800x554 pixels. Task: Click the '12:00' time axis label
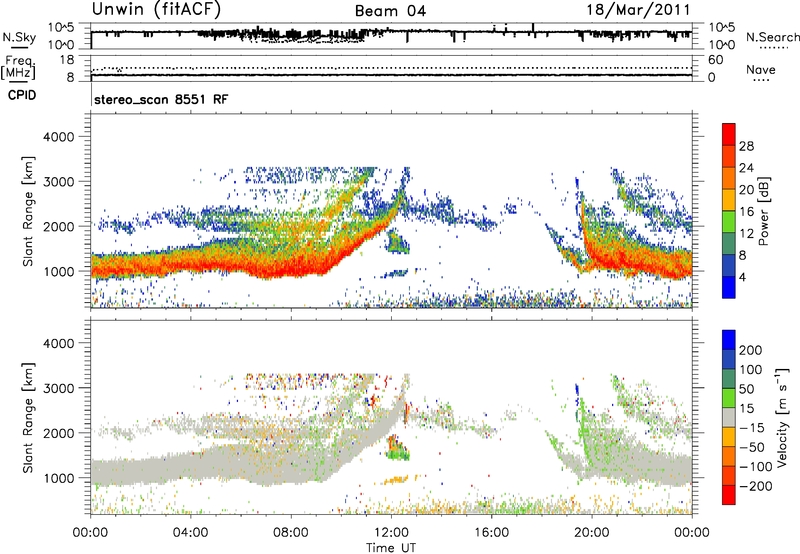tap(391, 533)
